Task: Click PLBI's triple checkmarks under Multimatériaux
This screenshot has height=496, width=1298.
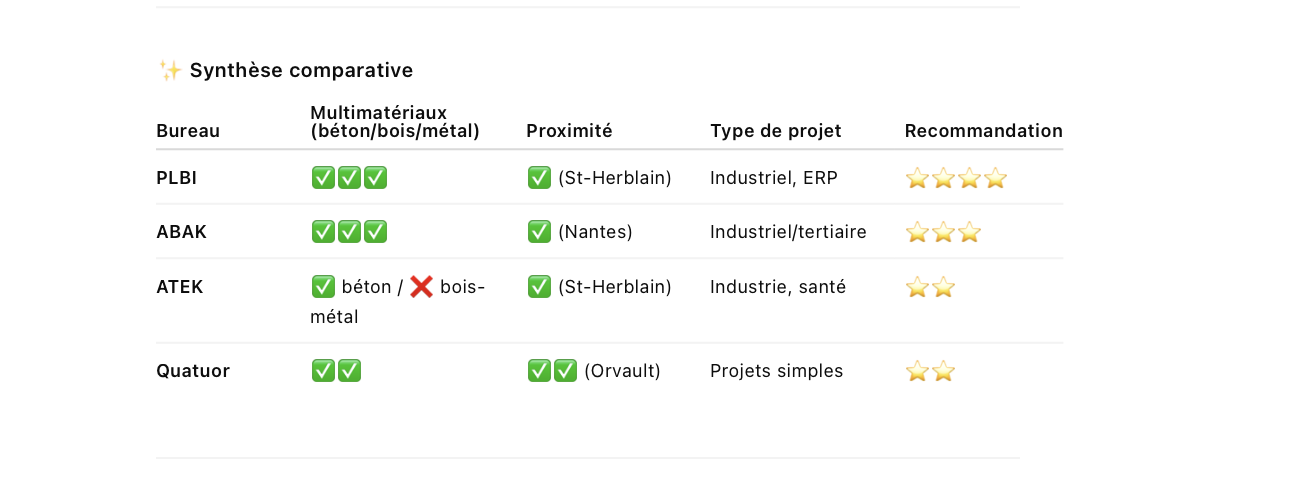Action: [x=349, y=179]
